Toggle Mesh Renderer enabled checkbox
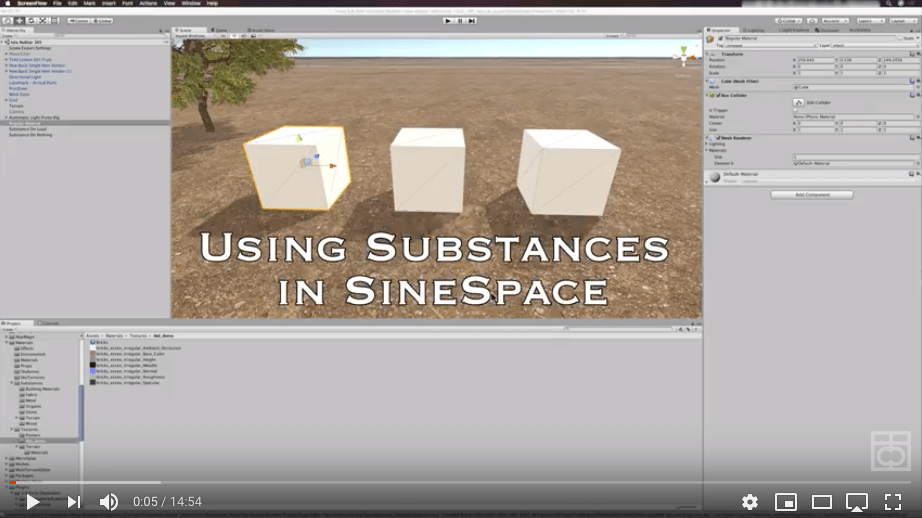922x518 pixels. pos(718,138)
